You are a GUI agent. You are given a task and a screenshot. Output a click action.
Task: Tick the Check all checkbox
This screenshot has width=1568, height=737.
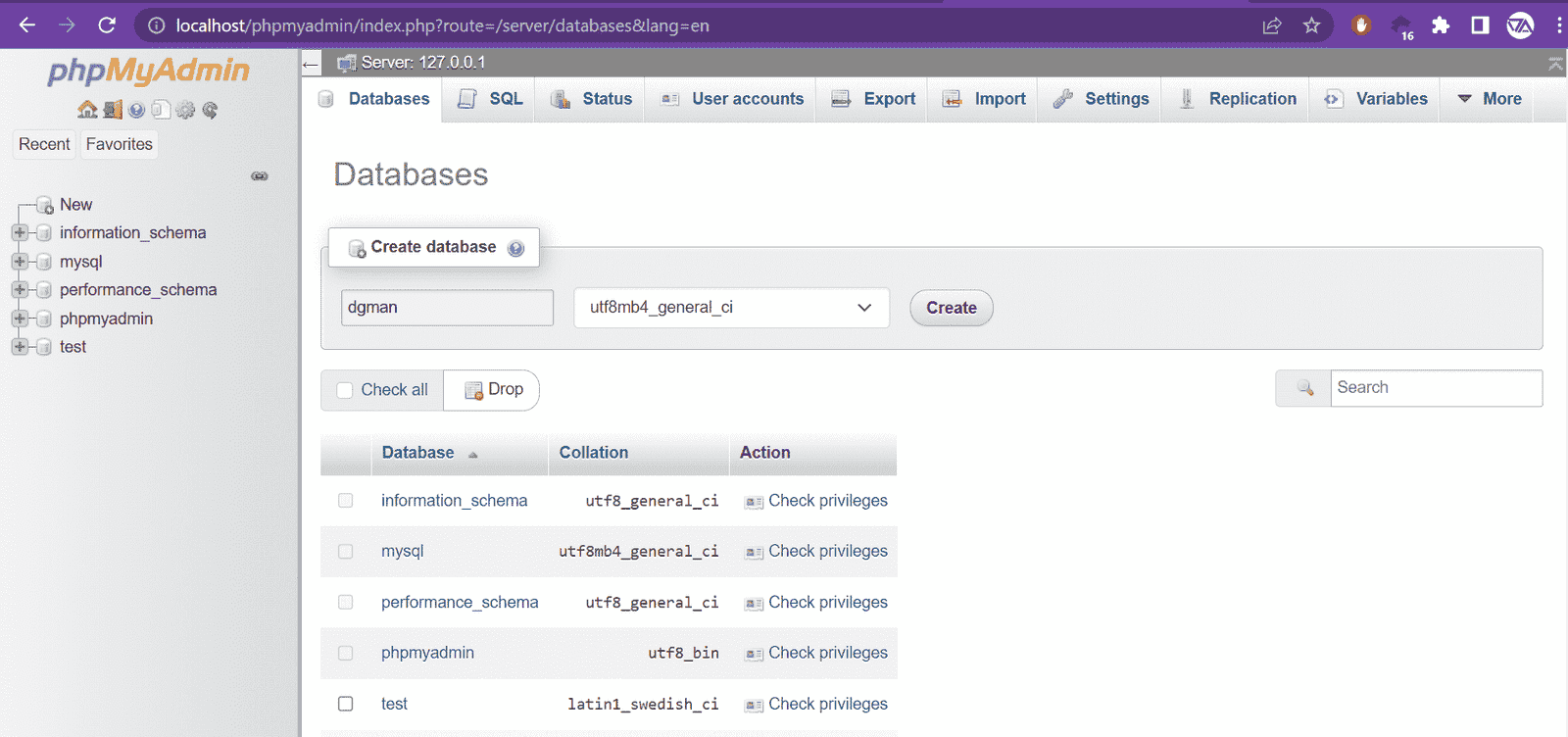coord(345,390)
